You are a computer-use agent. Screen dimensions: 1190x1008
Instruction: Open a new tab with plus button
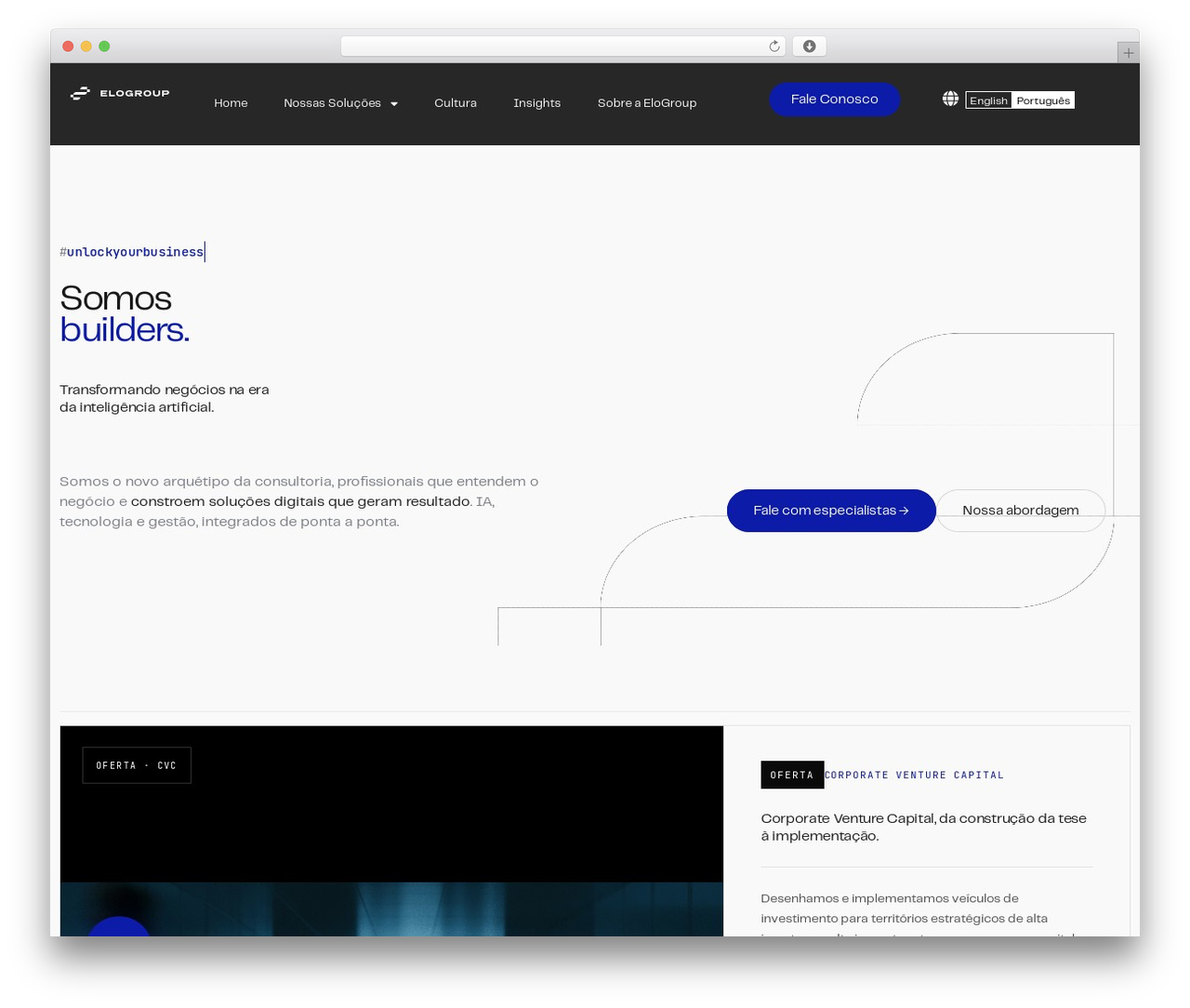coord(1128,53)
